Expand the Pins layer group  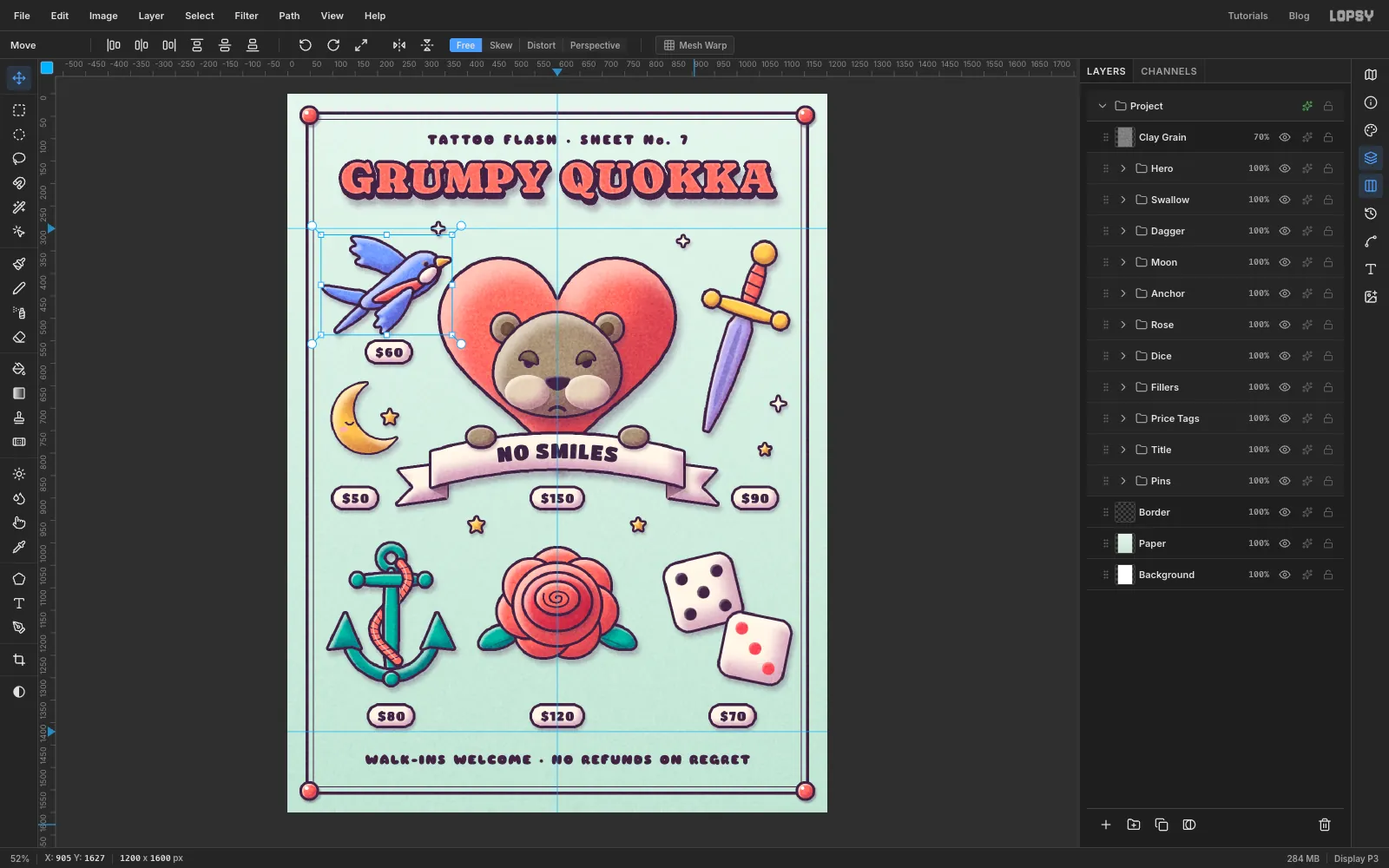1123,481
